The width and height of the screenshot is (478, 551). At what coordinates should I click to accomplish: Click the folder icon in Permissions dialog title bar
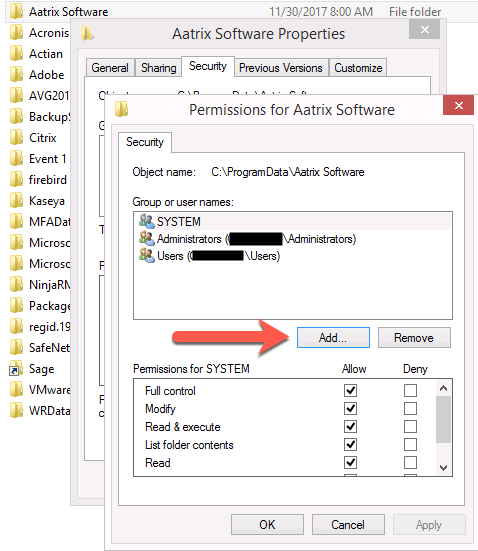coord(122,109)
